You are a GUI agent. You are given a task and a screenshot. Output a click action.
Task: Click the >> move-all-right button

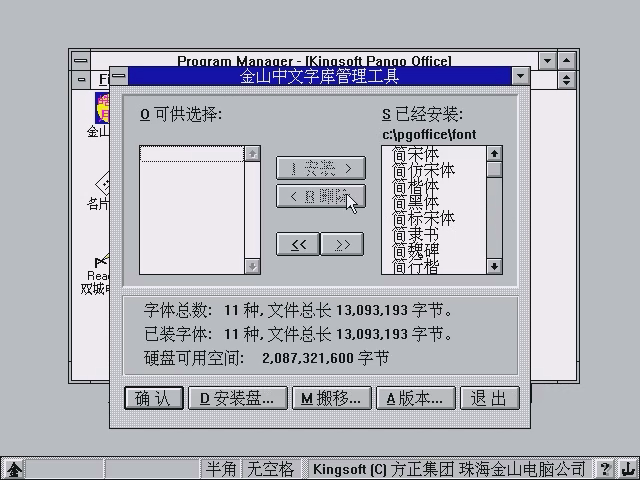[x=342, y=244]
